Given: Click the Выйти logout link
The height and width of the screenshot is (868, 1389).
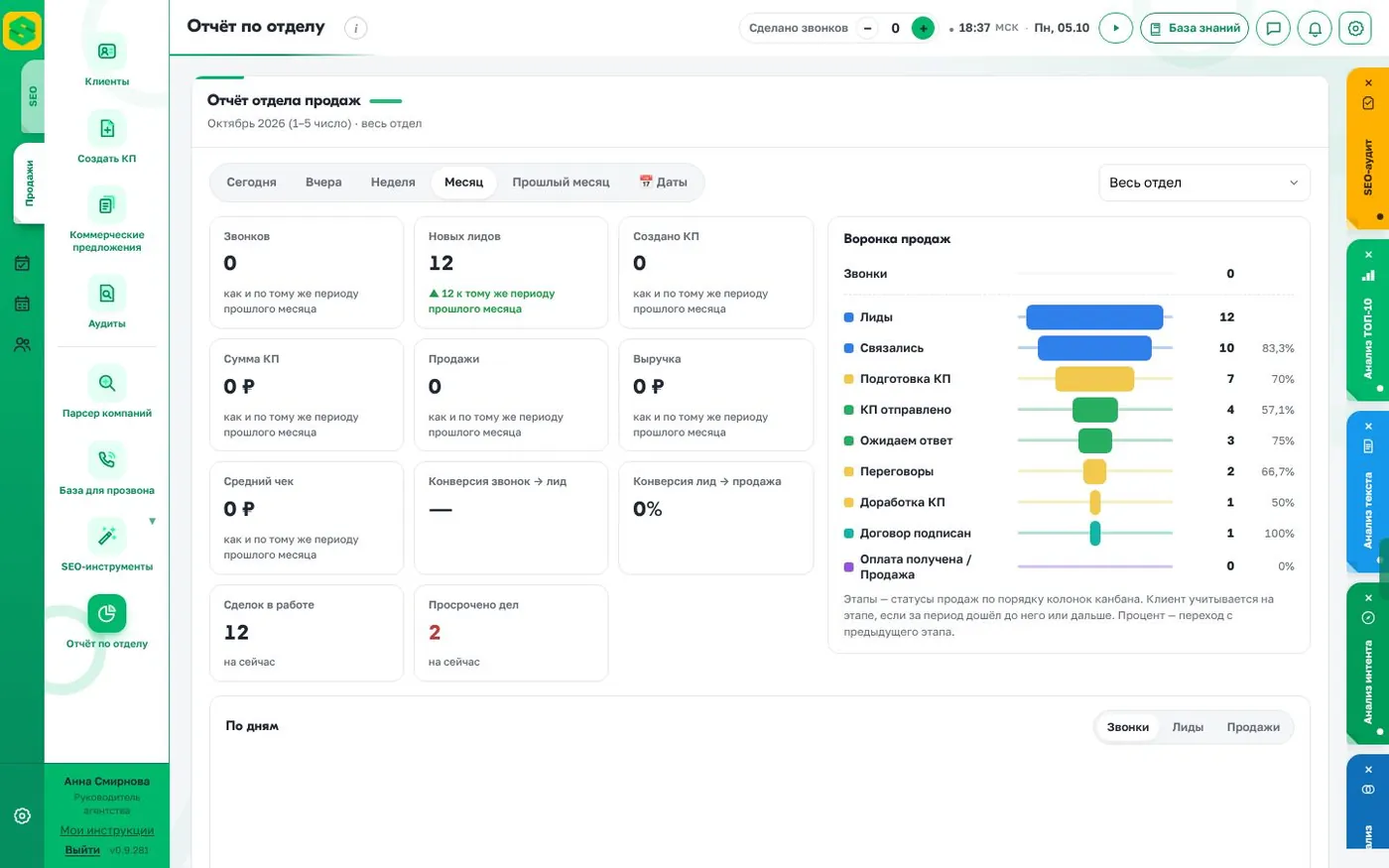Looking at the screenshot, I should tap(82, 850).
